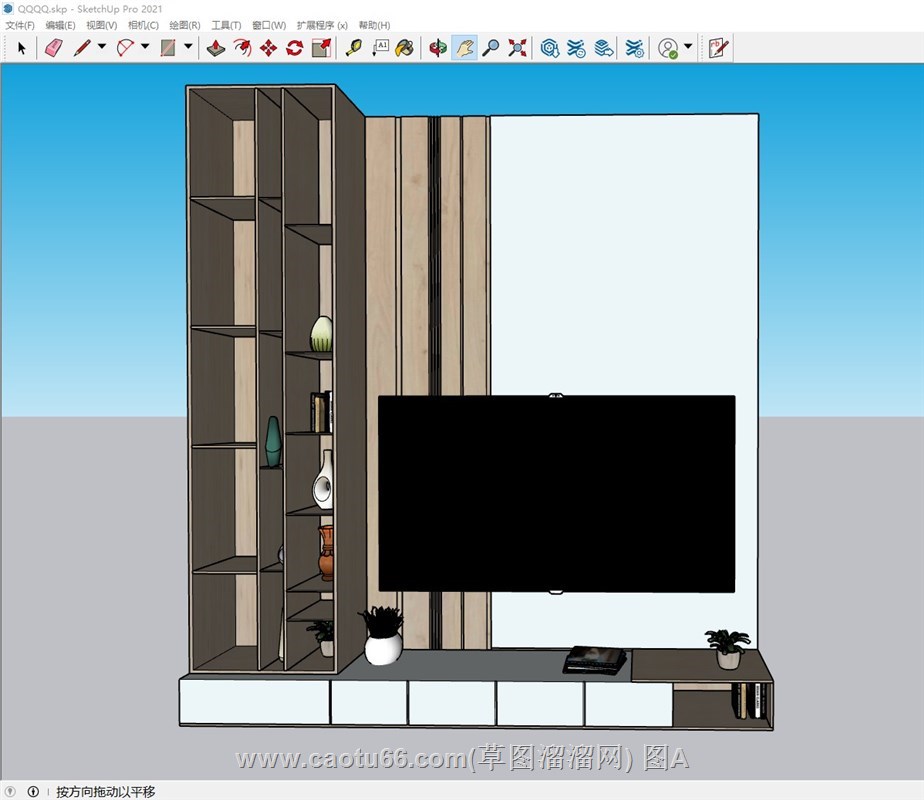Open the Rectangle shape tool dropdown arrow
This screenshot has height=800, width=924.
point(188,47)
